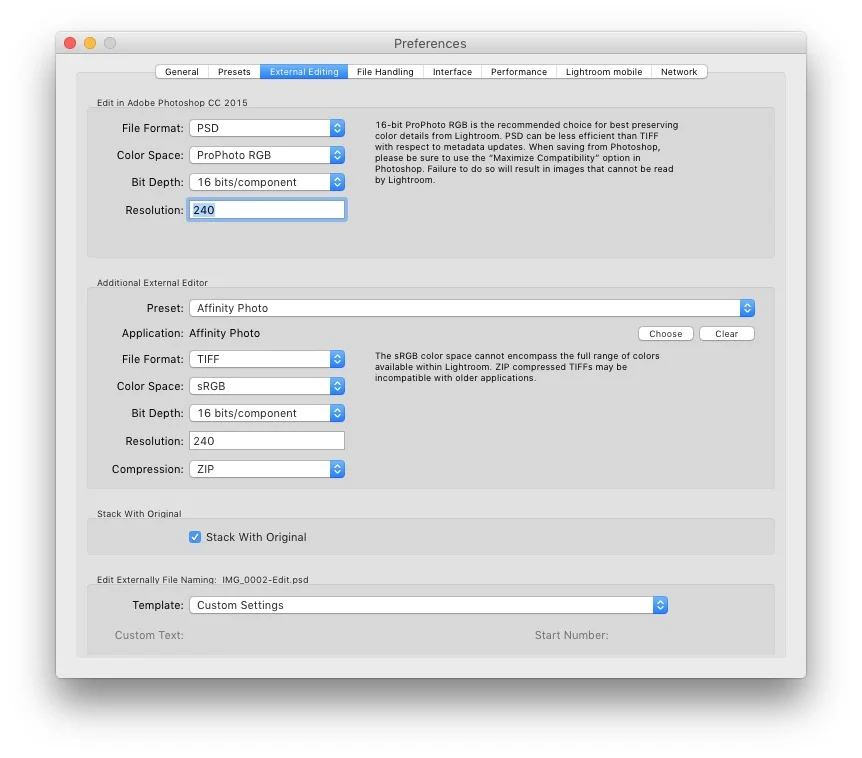Image resolution: width=862 pixels, height=758 pixels.
Task: Select the External Editing tab
Action: tap(304, 71)
